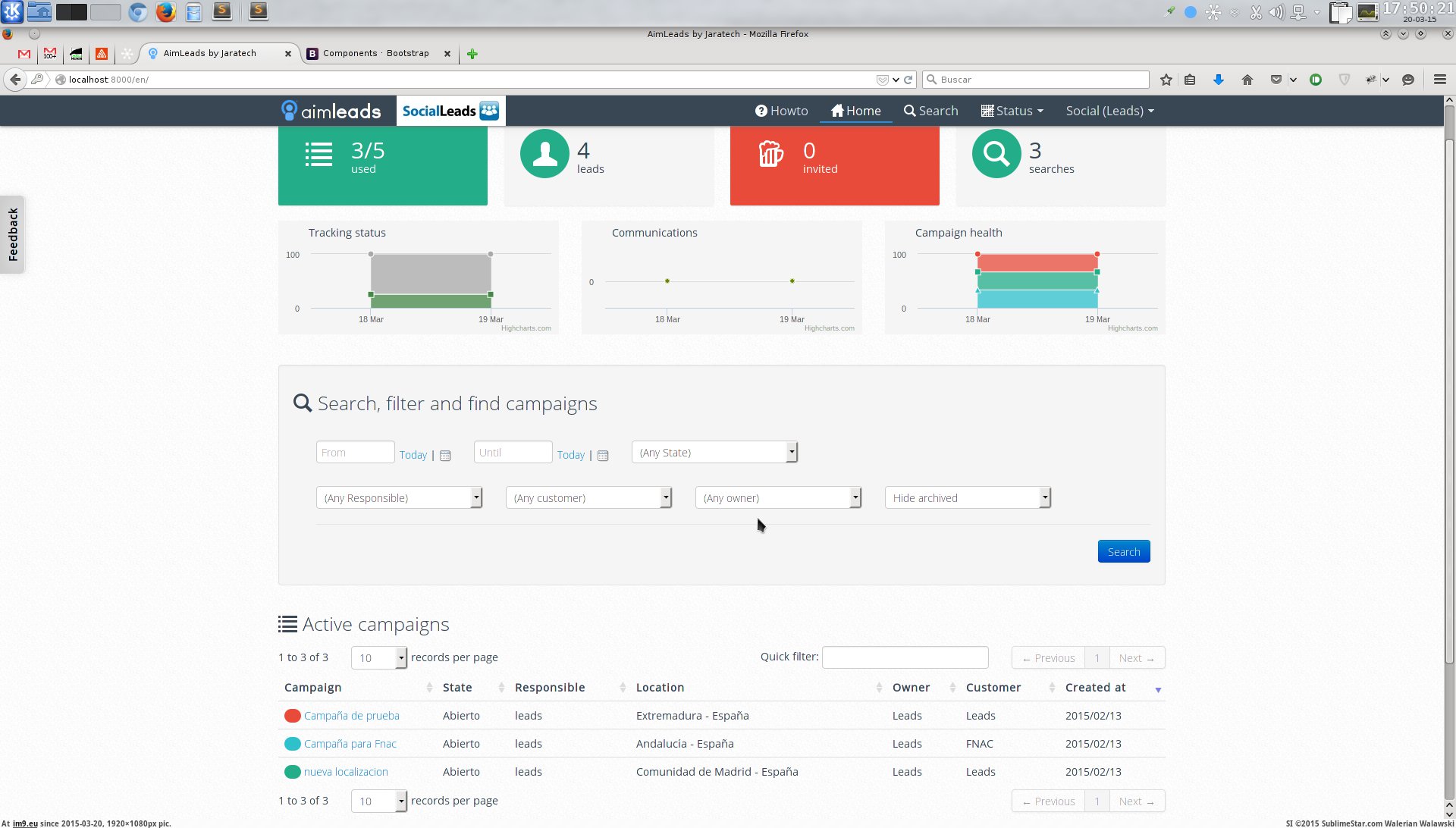Open the Any State dropdown
Image resolution: width=1456 pixels, height=828 pixels.
pyautogui.click(x=714, y=453)
